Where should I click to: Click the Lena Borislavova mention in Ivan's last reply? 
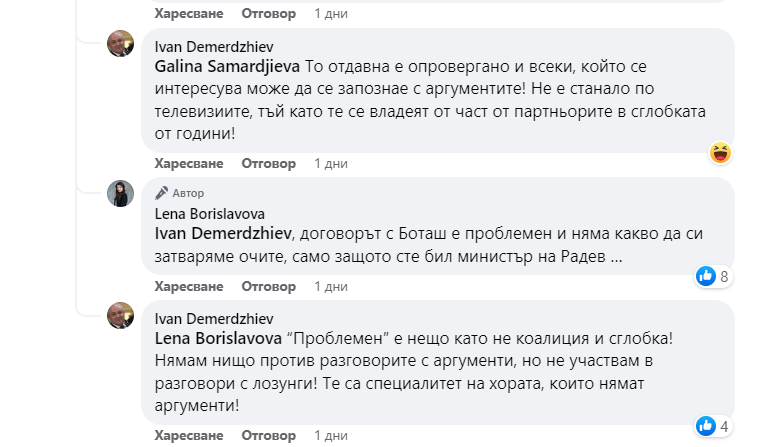point(219,338)
